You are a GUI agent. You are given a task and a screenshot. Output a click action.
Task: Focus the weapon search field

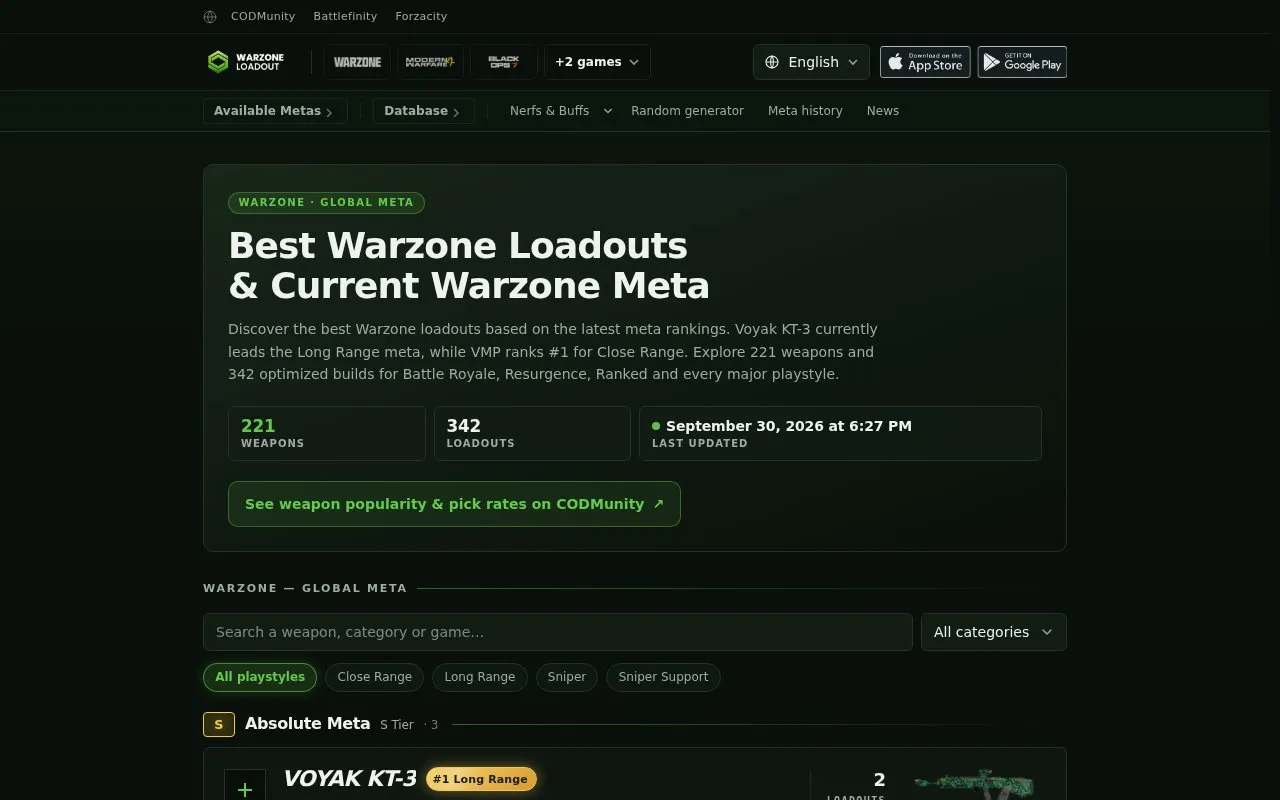click(x=558, y=632)
